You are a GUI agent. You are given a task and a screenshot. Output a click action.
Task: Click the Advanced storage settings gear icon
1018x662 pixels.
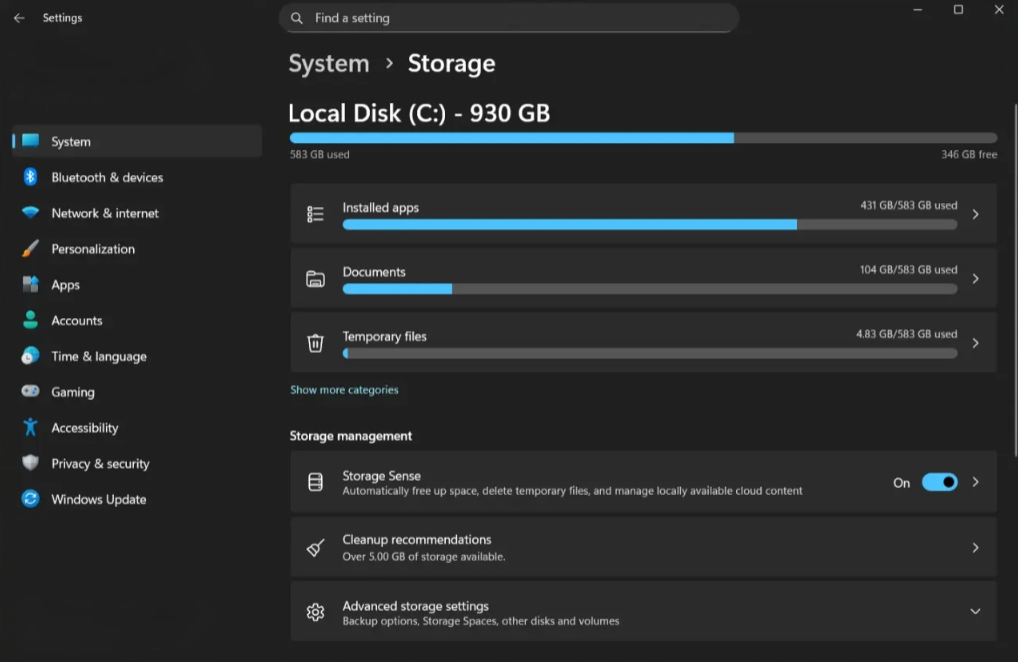(x=316, y=611)
